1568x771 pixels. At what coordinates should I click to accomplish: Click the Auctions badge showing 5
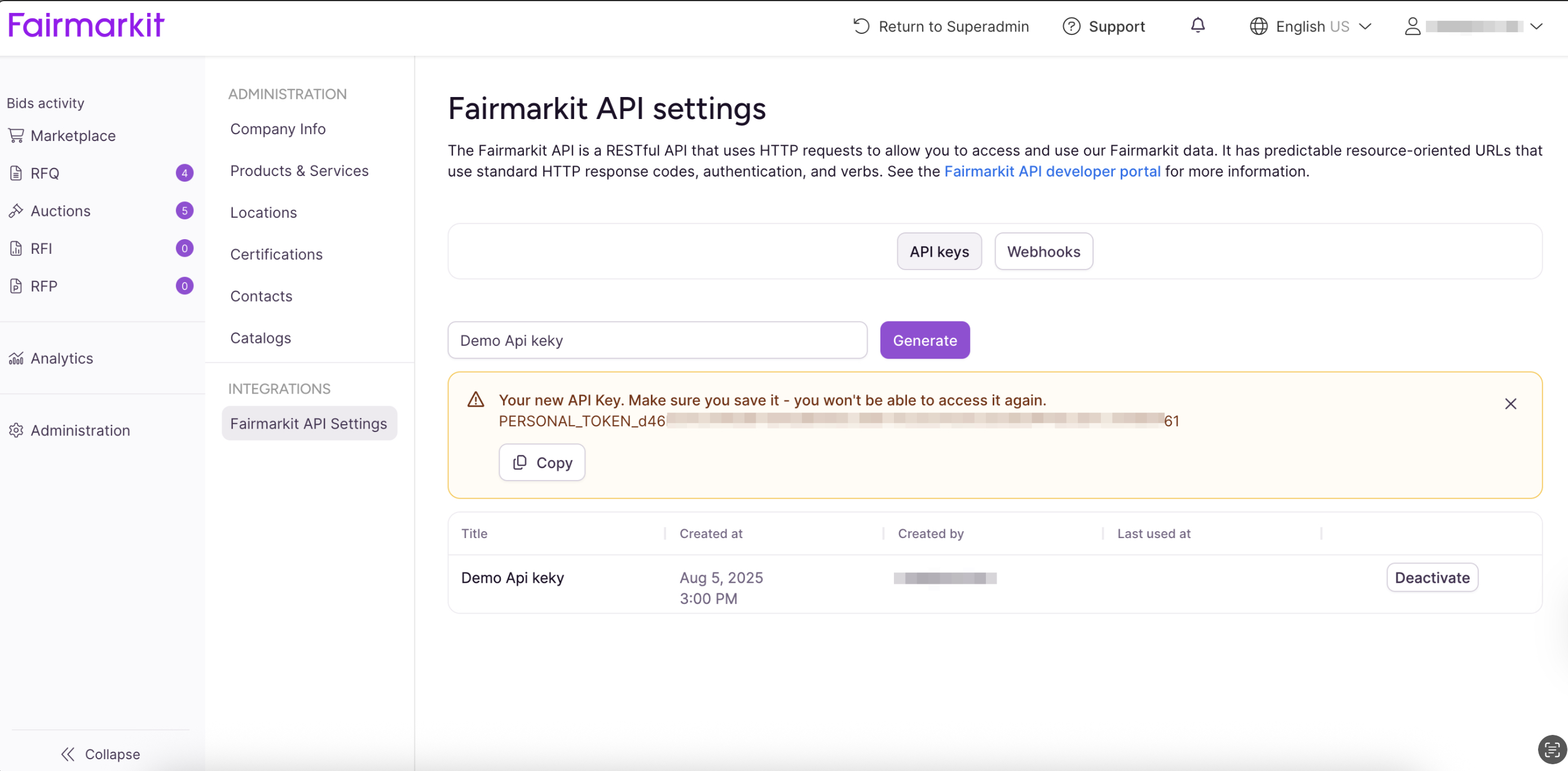(x=184, y=210)
